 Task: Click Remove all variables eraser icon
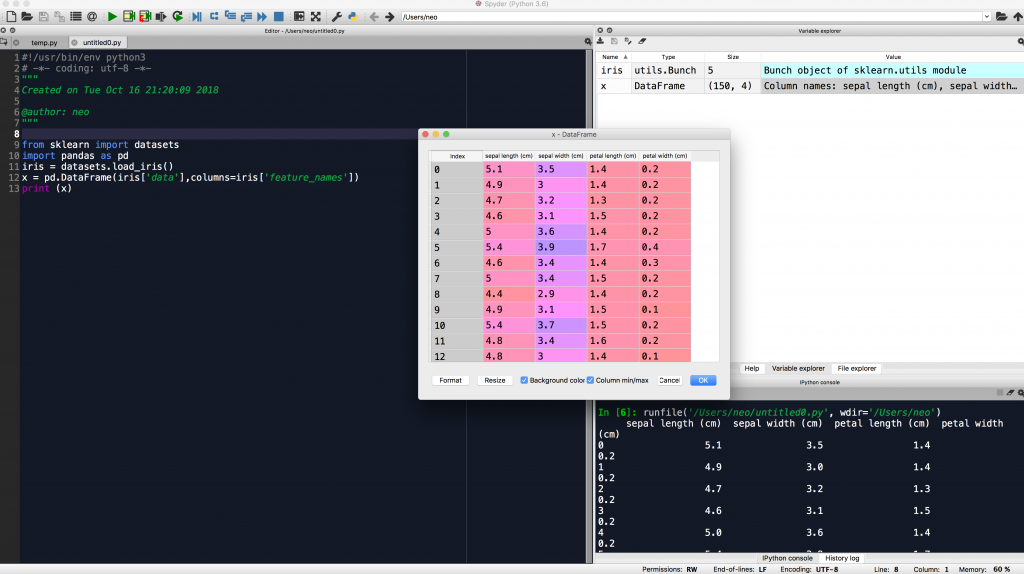642,41
